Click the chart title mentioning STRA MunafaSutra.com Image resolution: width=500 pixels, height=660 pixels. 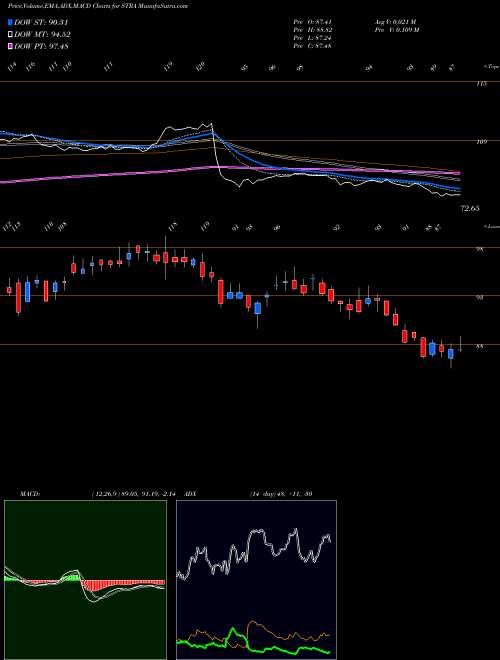pos(98,6)
